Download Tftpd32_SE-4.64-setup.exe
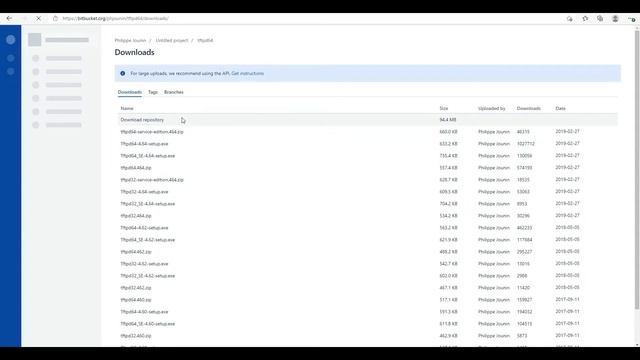This screenshot has width=640, height=360. tap(148, 204)
